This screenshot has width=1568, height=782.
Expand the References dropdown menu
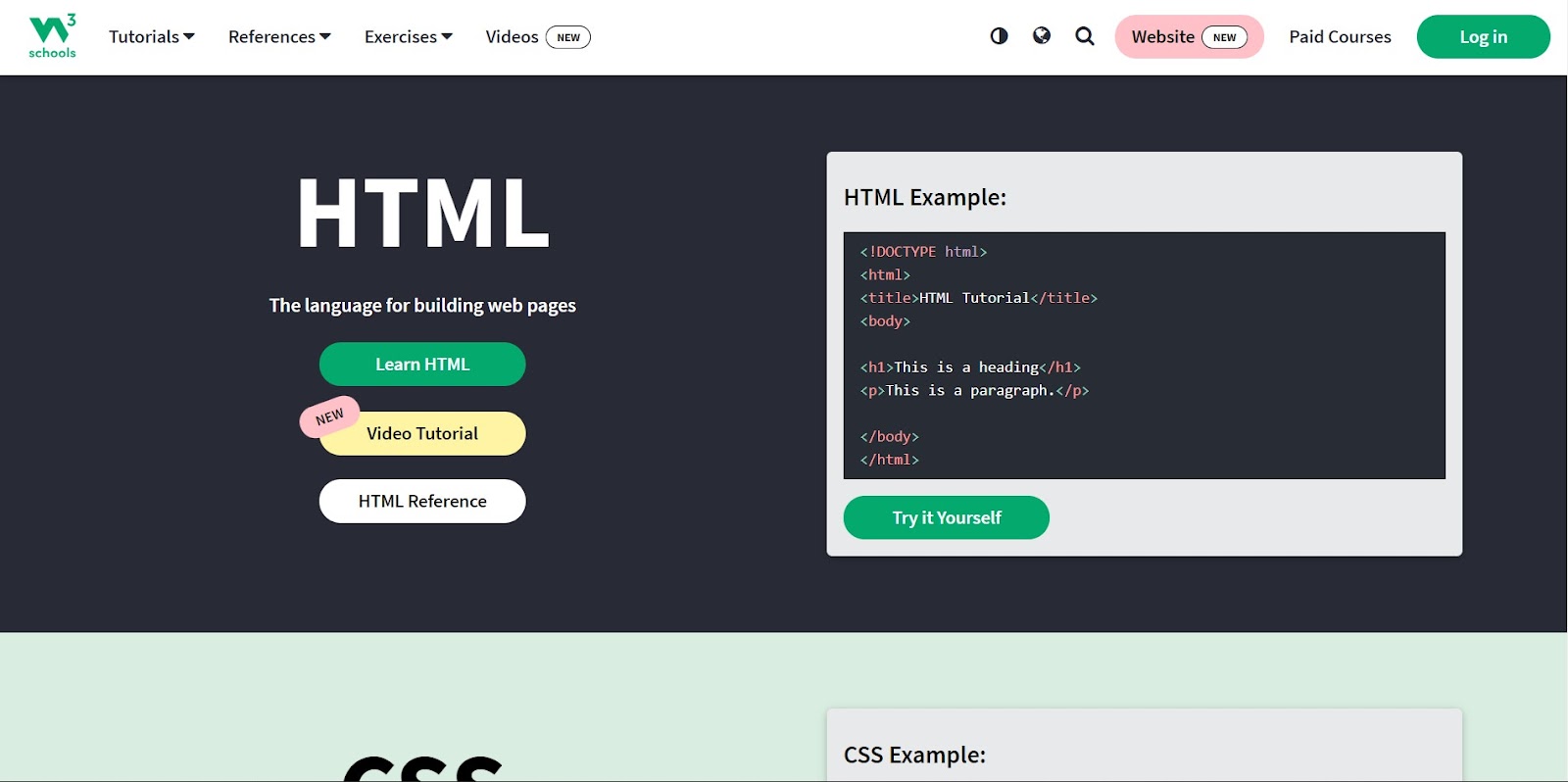coord(279,36)
